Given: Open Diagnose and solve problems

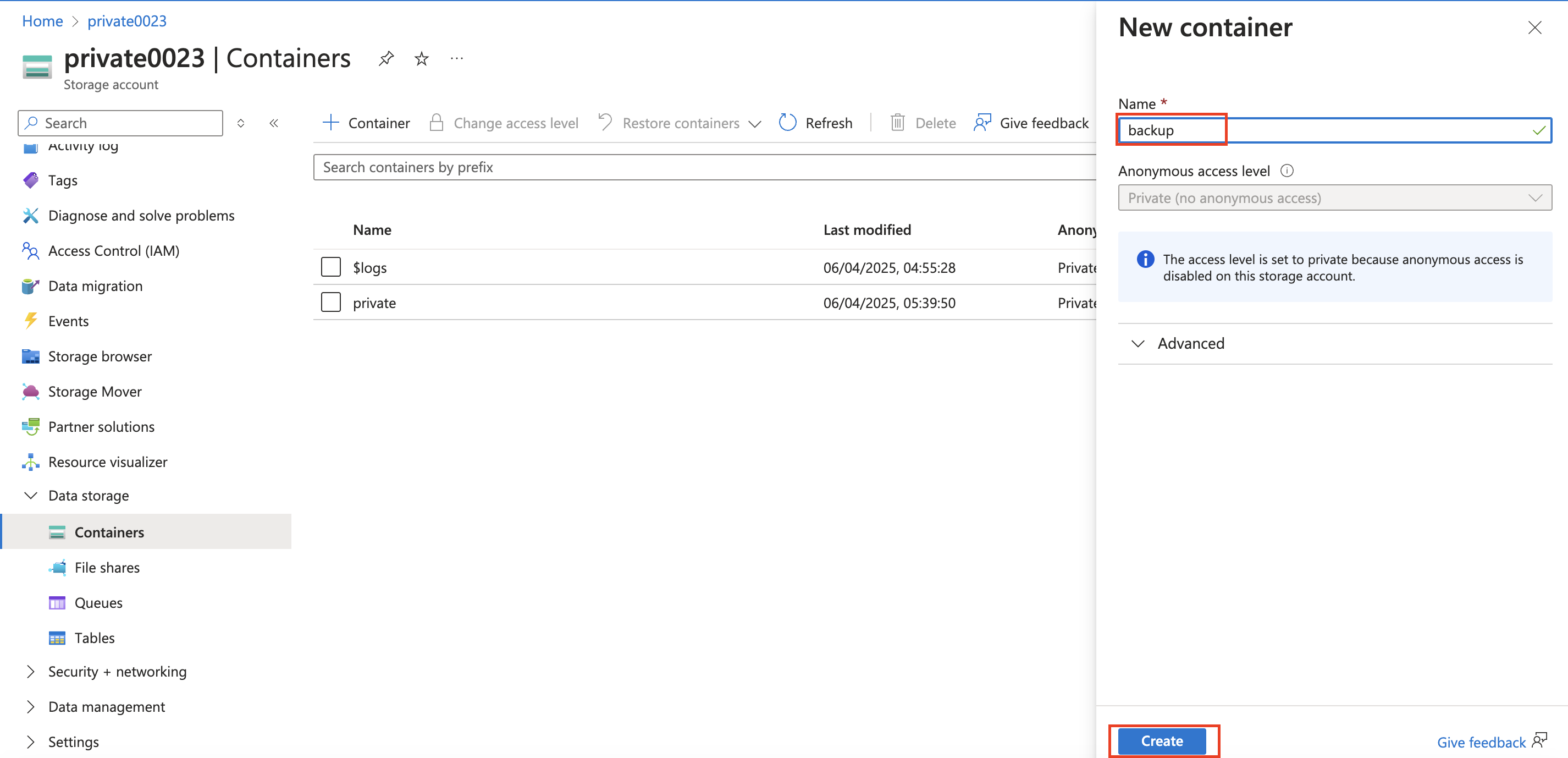Looking at the screenshot, I should [x=141, y=216].
